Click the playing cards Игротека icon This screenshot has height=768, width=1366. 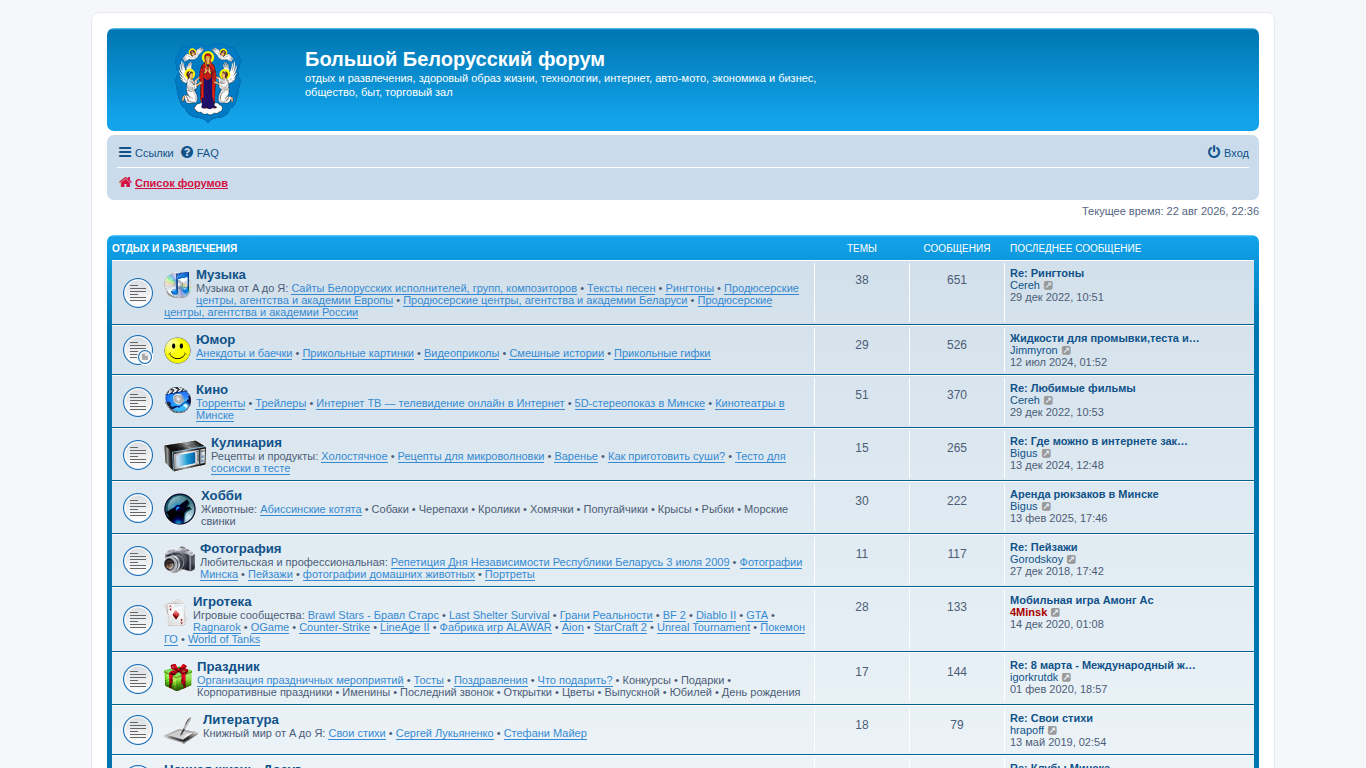click(176, 613)
